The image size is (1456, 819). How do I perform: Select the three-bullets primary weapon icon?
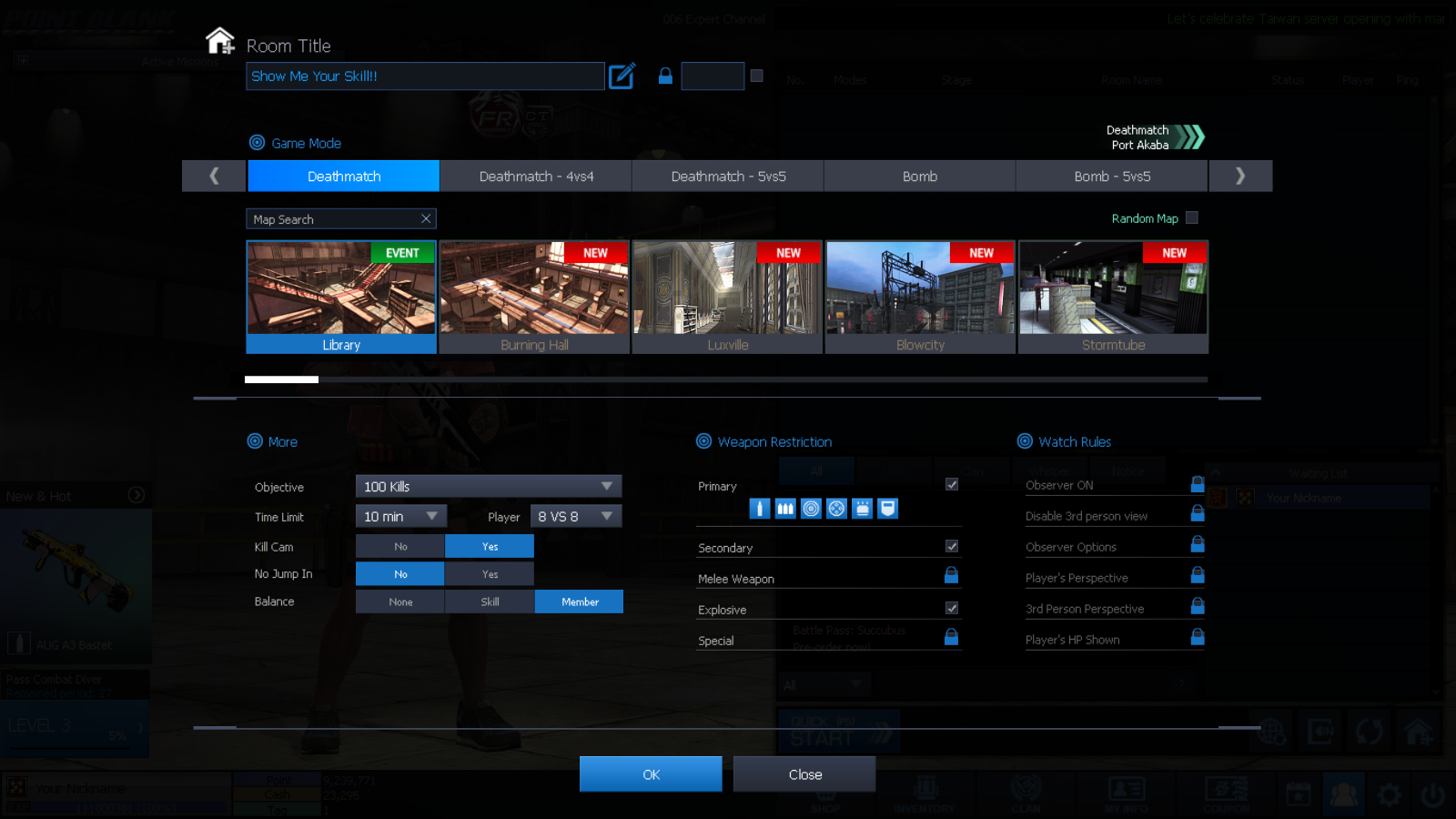[x=785, y=509]
